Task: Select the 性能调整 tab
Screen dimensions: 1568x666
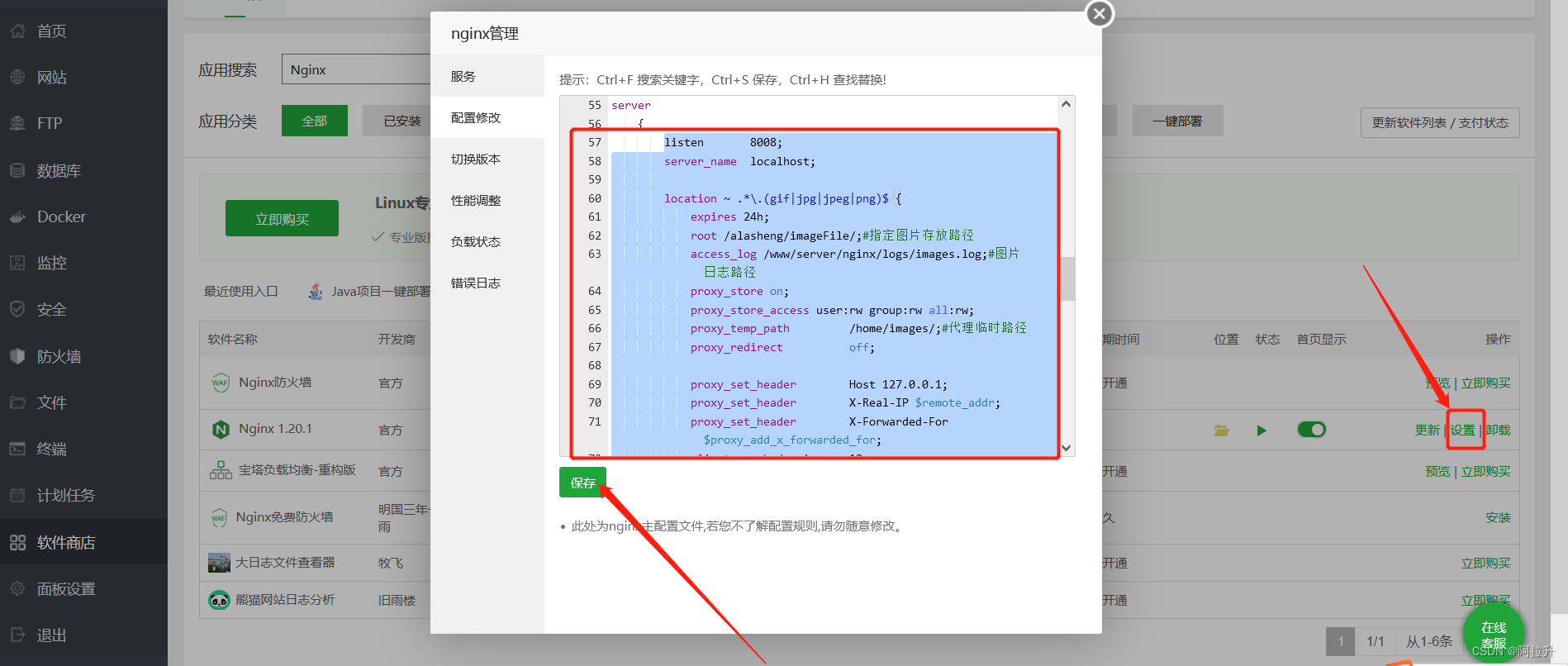Action: click(487, 200)
